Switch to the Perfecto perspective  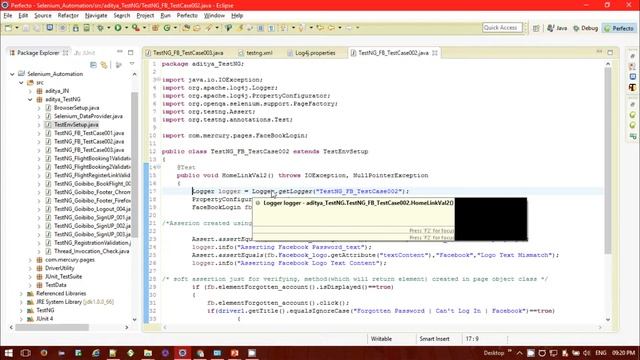coord(619,28)
